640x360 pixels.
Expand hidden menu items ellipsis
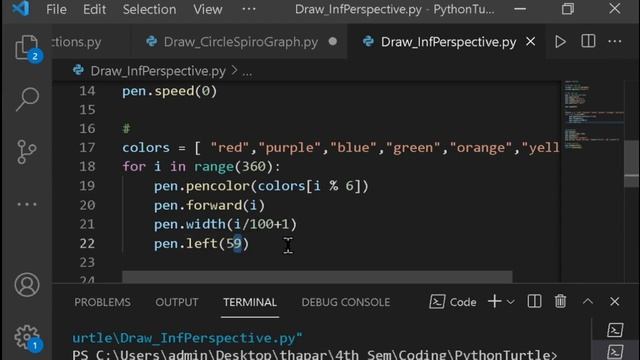click(249, 9)
